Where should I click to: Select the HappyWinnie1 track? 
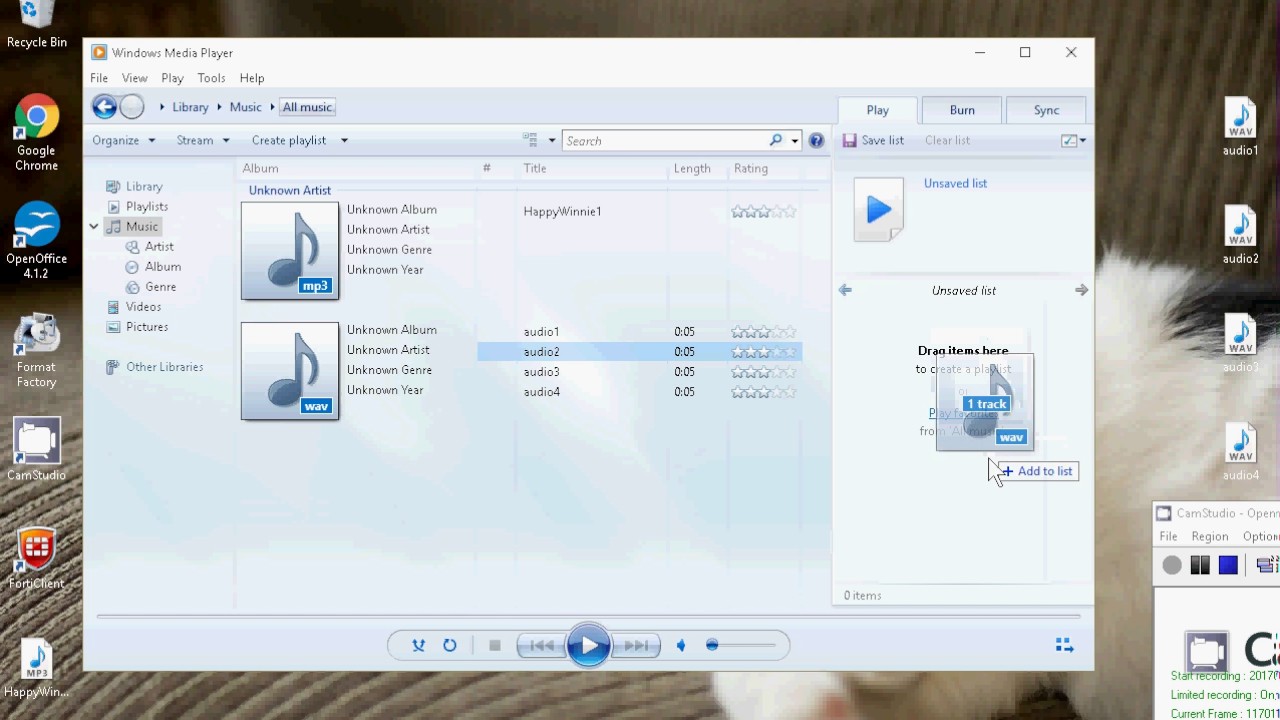pos(562,212)
